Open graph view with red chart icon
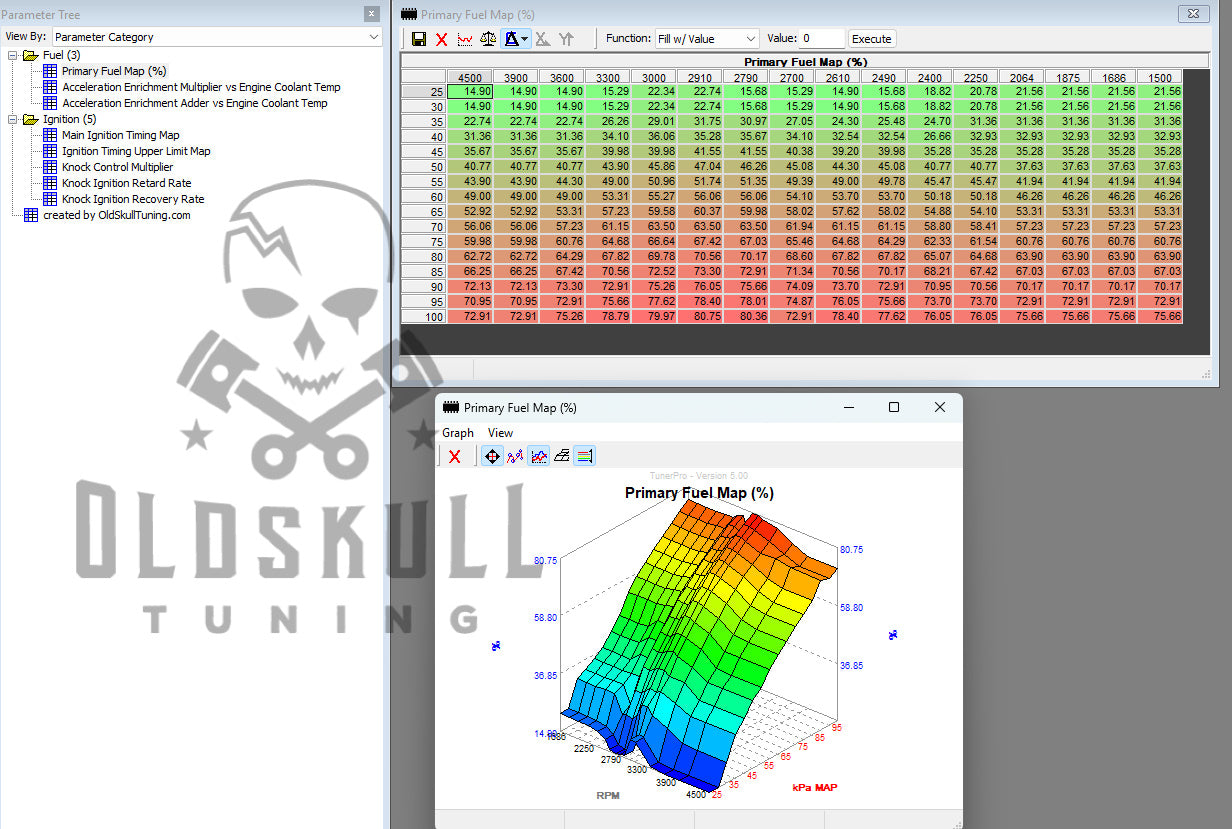The width and height of the screenshot is (1232, 829). [465, 39]
